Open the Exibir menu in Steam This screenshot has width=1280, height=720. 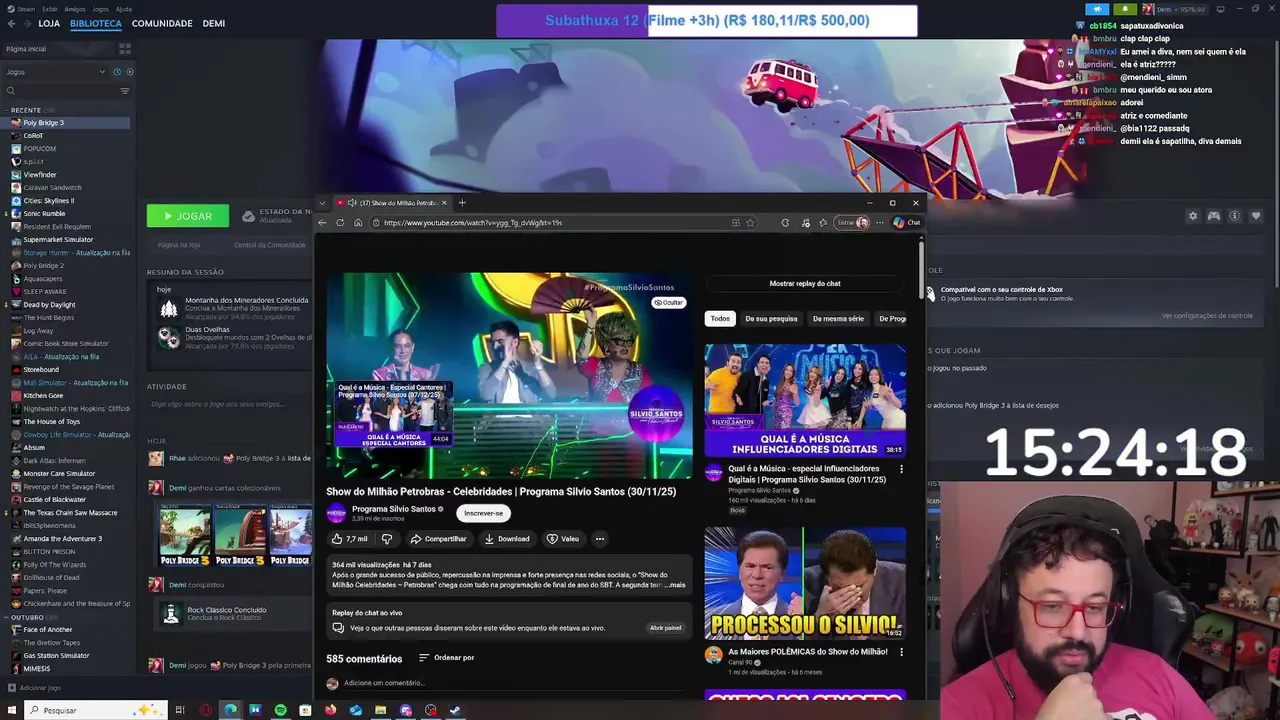click(49, 9)
